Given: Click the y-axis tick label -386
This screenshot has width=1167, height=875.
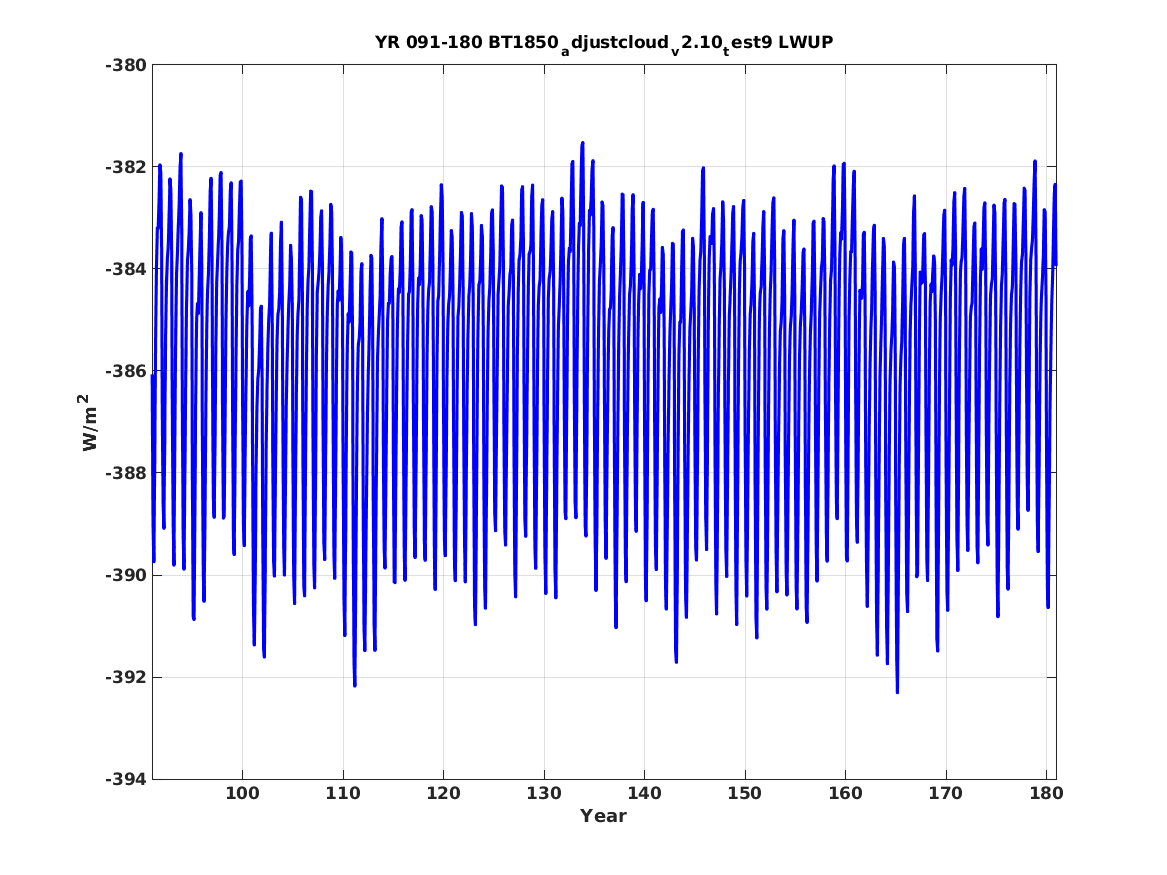Looking at the screenshot, I should tap(126, 371).
